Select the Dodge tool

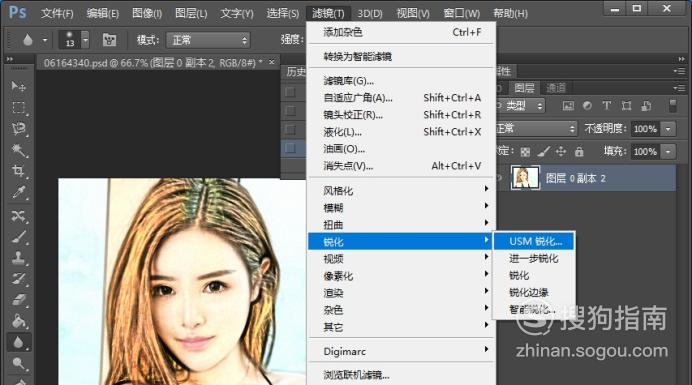click(x=18, y=363)
